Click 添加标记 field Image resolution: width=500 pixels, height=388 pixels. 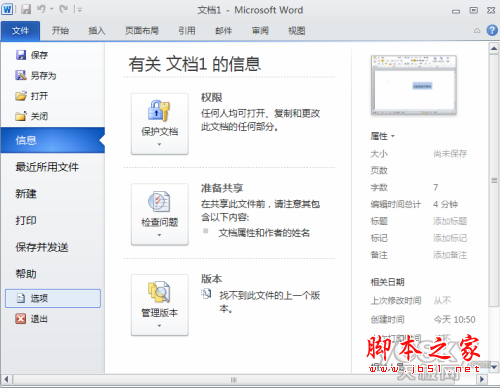click(450, 238)
